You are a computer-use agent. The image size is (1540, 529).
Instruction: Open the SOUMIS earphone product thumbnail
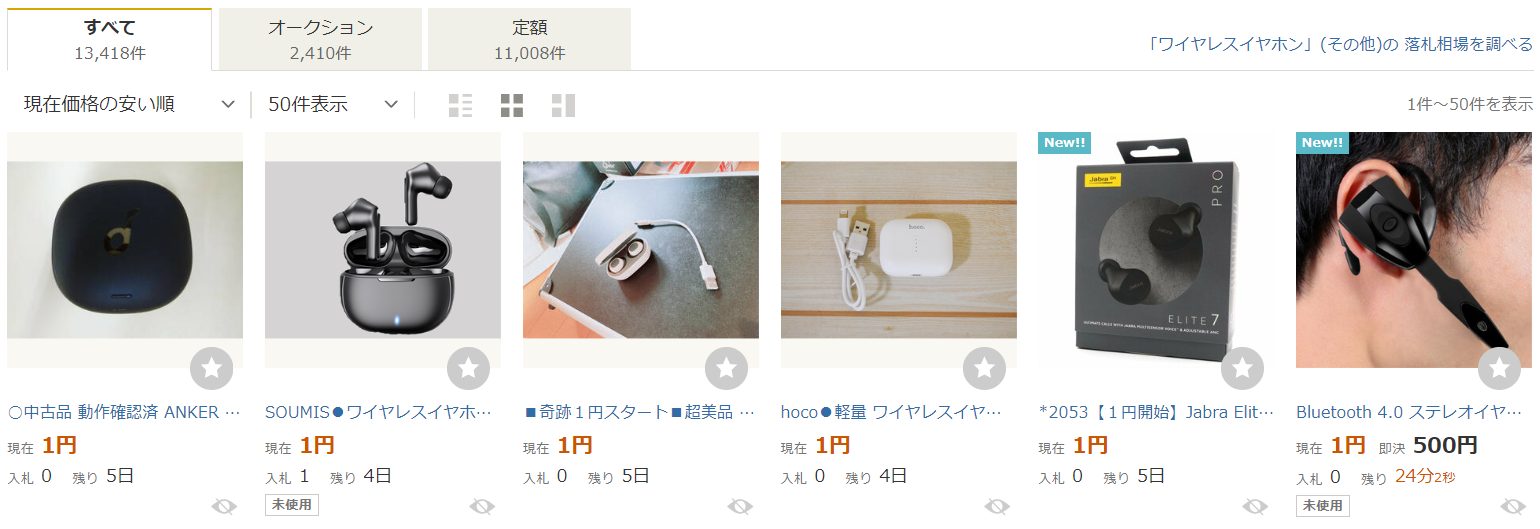click(x=383, y=250)
